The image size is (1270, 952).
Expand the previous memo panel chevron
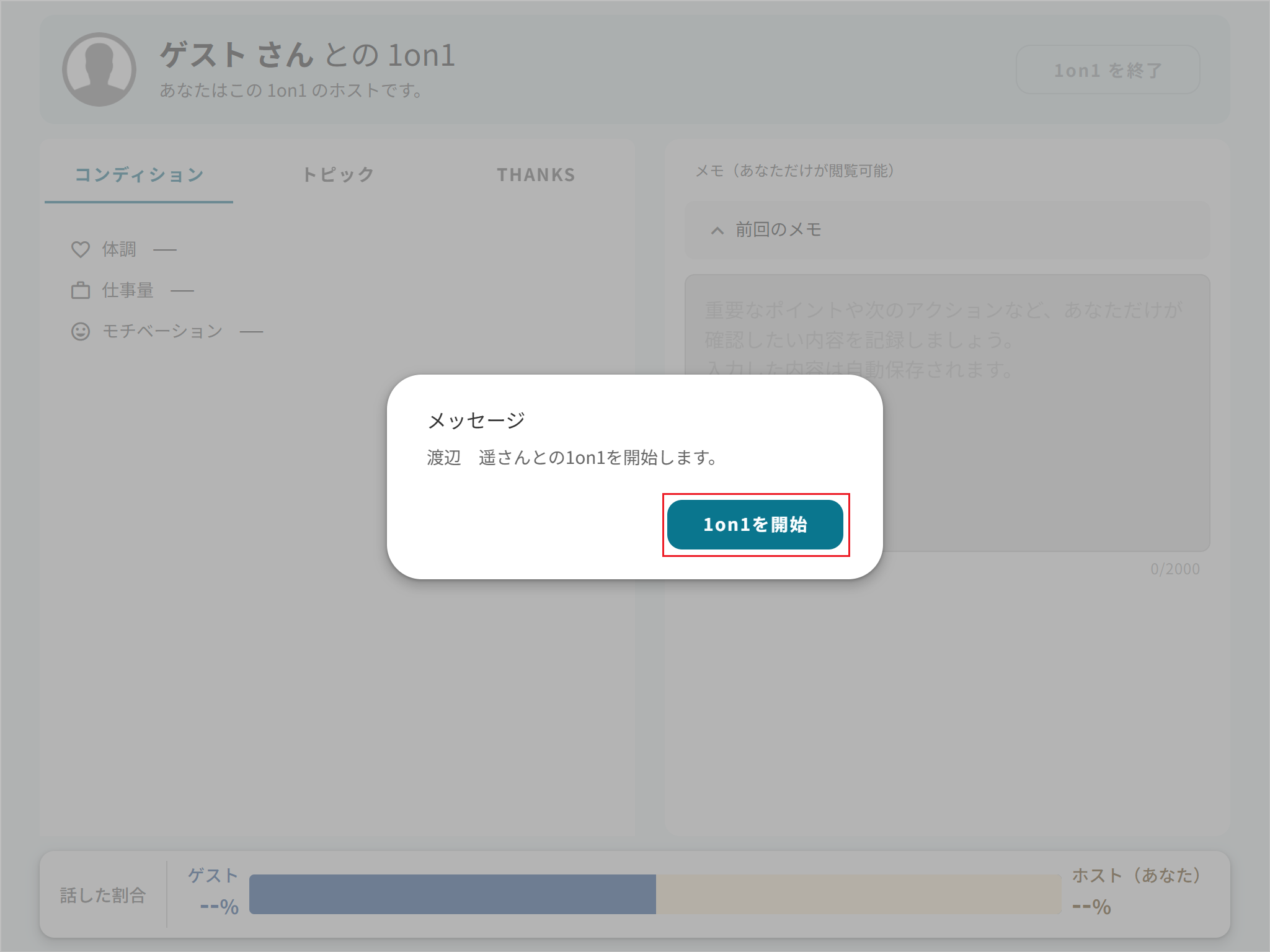click(717, 230)
